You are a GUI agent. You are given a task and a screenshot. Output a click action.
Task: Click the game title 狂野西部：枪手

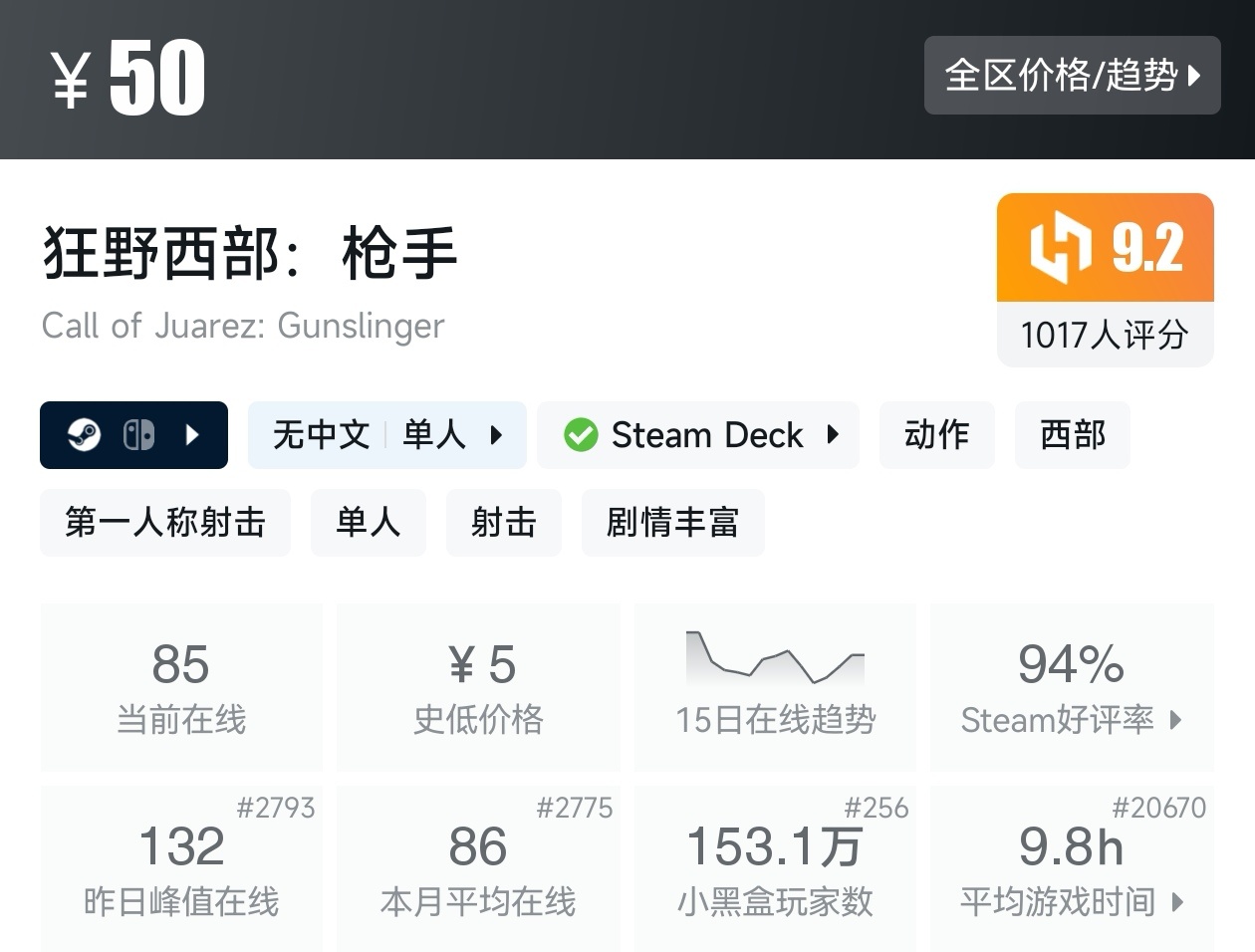(x=250, y=252)
